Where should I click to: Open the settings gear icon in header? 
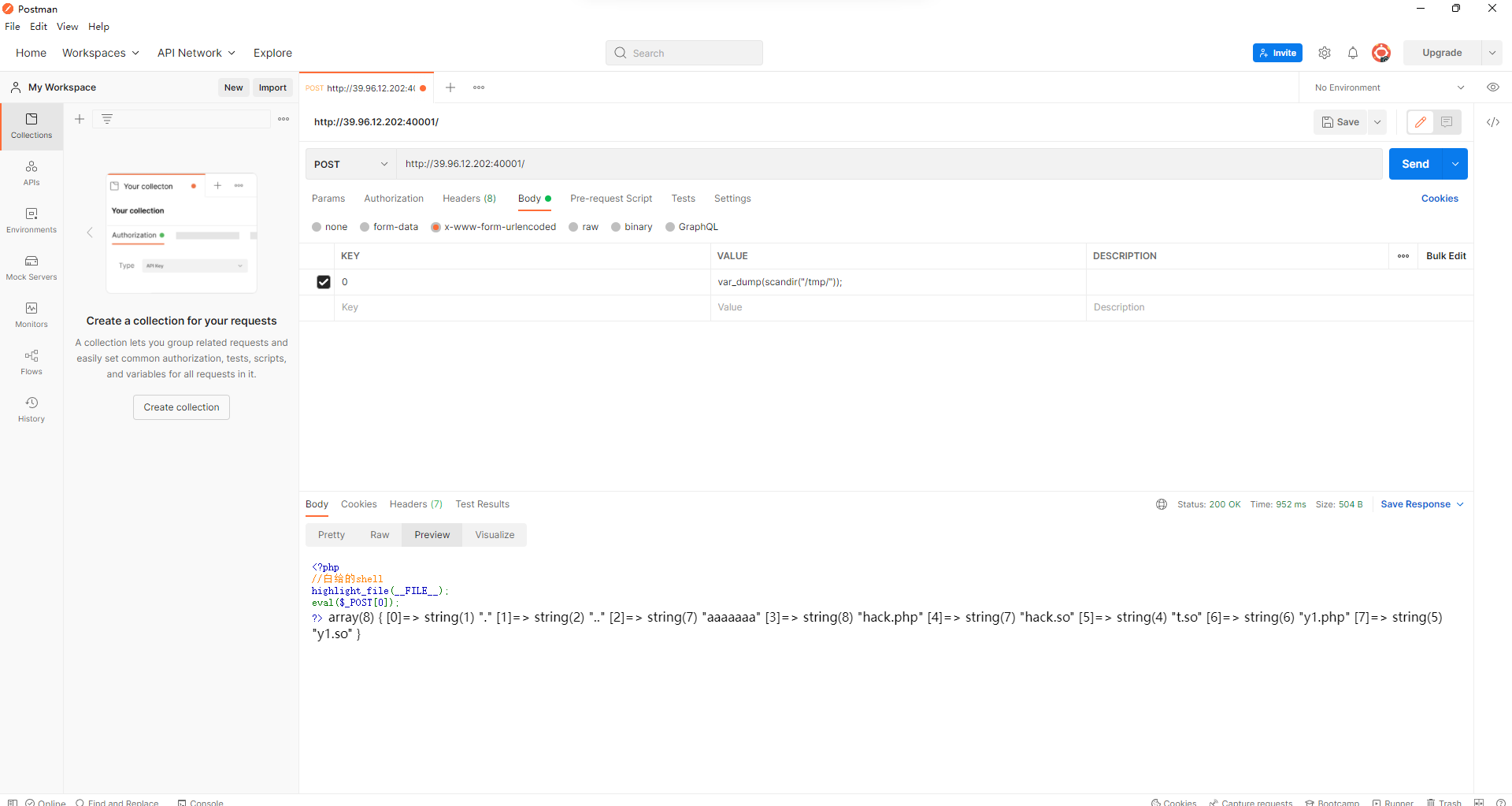(1325, 53)
